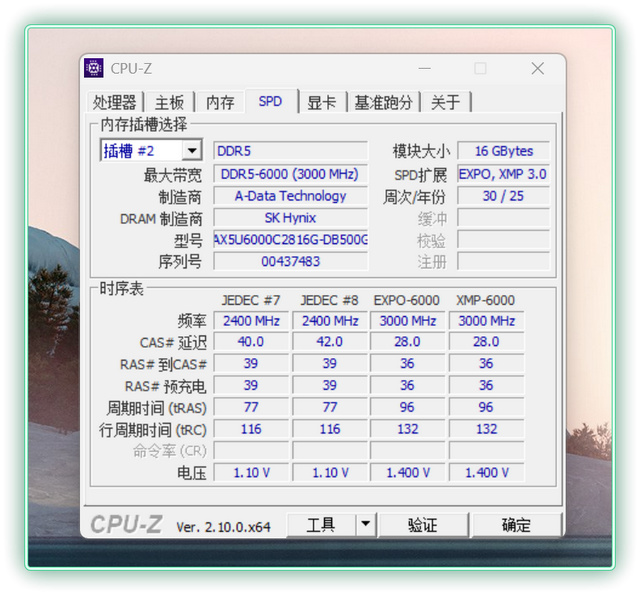The width and height of the screenshot is (640, 595).
Task: Click the DDR5 memory type field
Action: click(x=290, y=151)
